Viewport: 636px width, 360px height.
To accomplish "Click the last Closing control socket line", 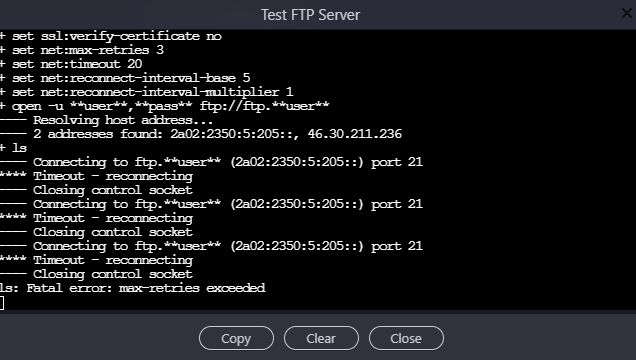I will (97, 274).
